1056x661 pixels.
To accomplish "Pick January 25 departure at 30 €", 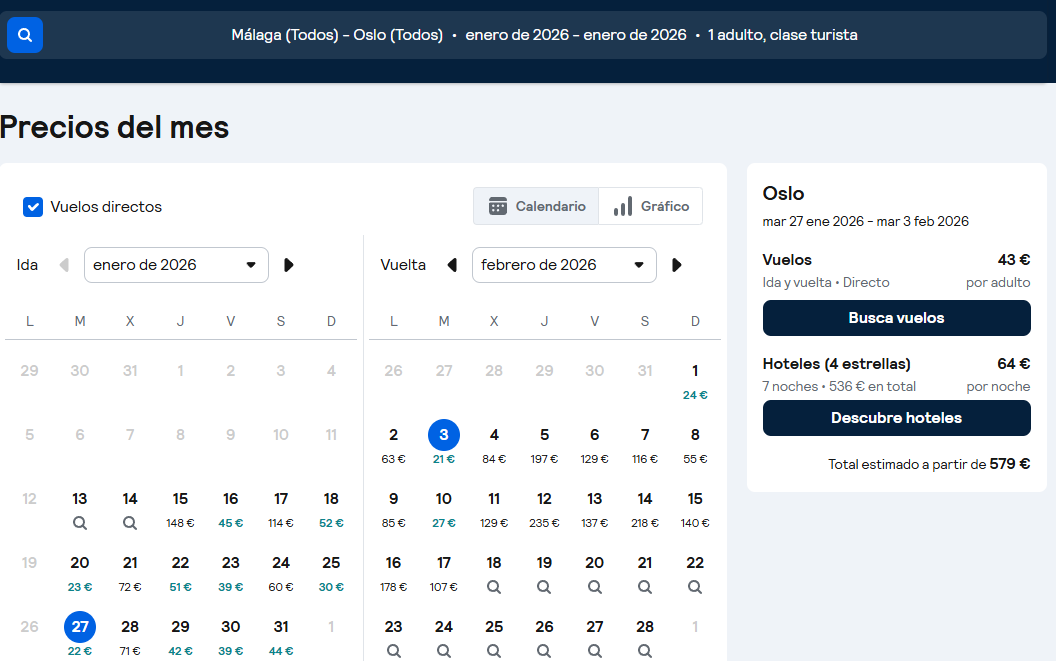I will [331, 572].
